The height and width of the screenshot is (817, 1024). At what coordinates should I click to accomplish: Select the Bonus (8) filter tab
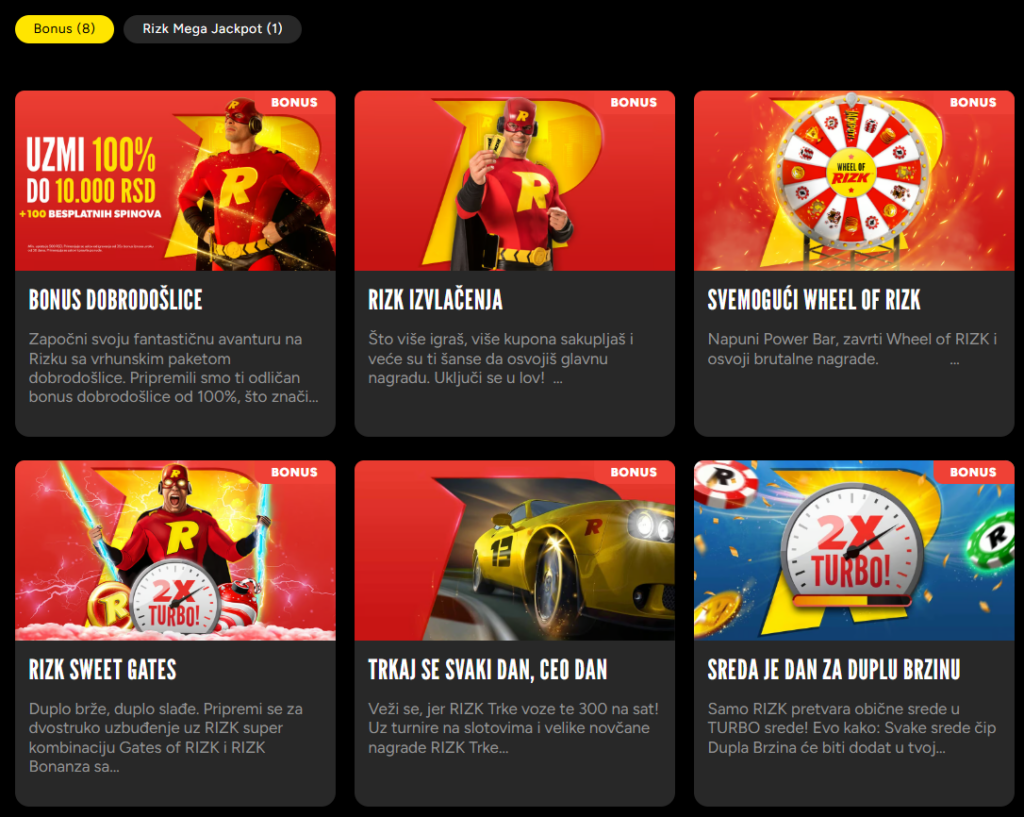[x=64, y=29]
